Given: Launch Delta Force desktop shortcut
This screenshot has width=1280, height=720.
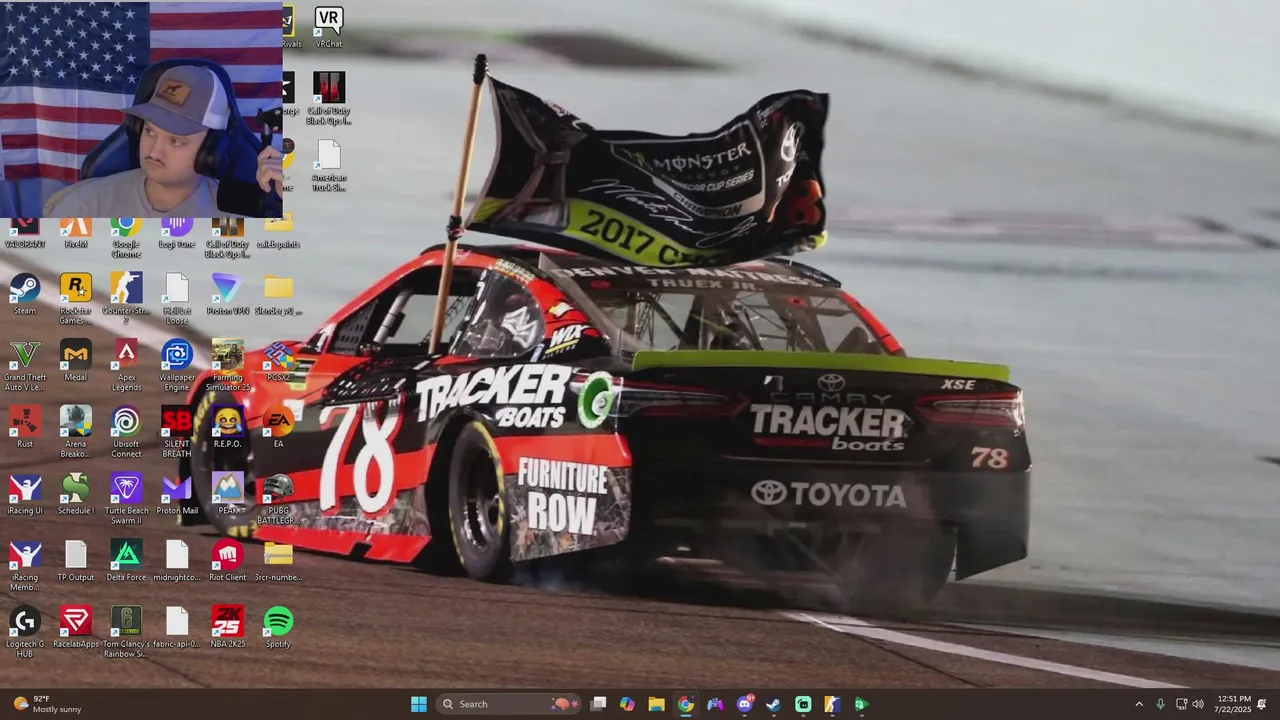Looking at the screenshot, I should [126, 560].
